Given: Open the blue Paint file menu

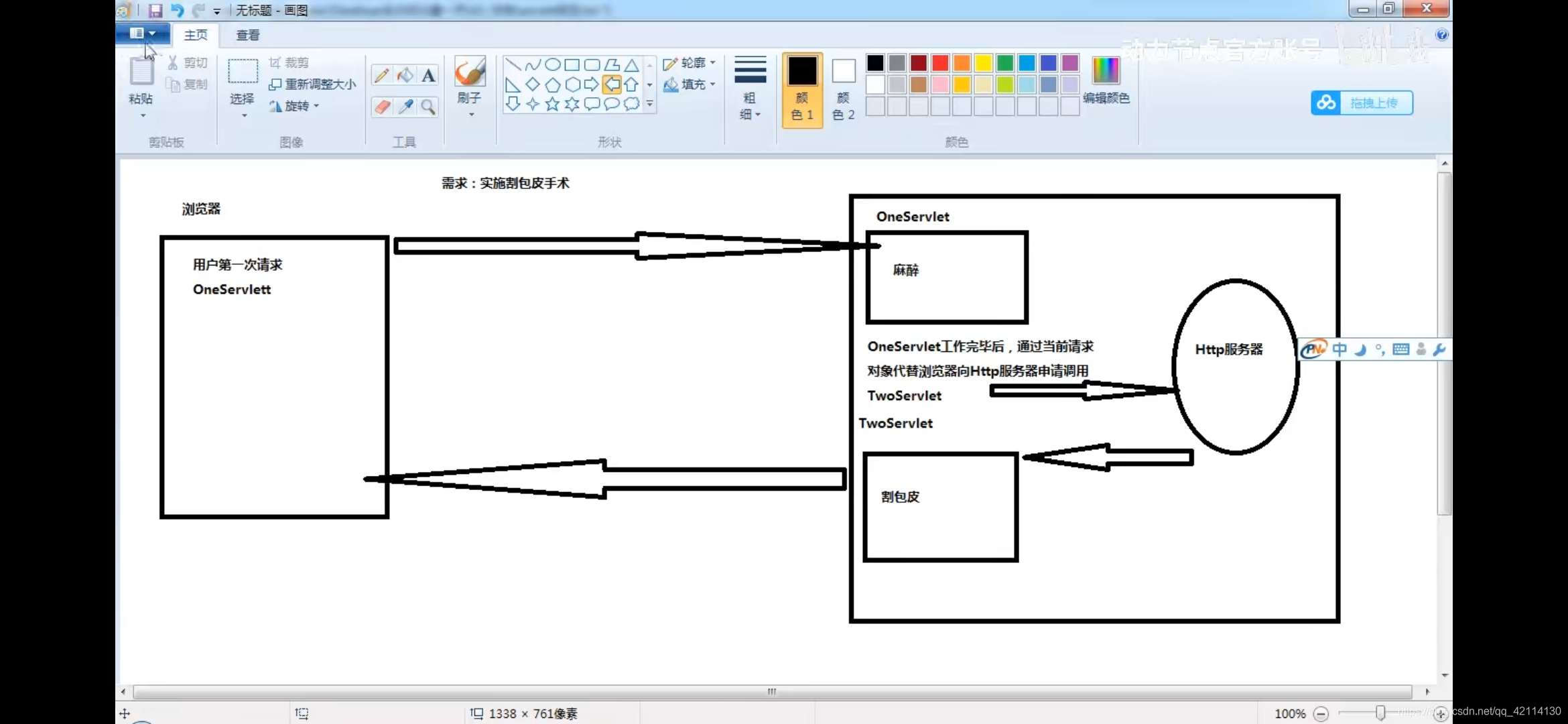Looking at the screenshot, I should point(142,33).
